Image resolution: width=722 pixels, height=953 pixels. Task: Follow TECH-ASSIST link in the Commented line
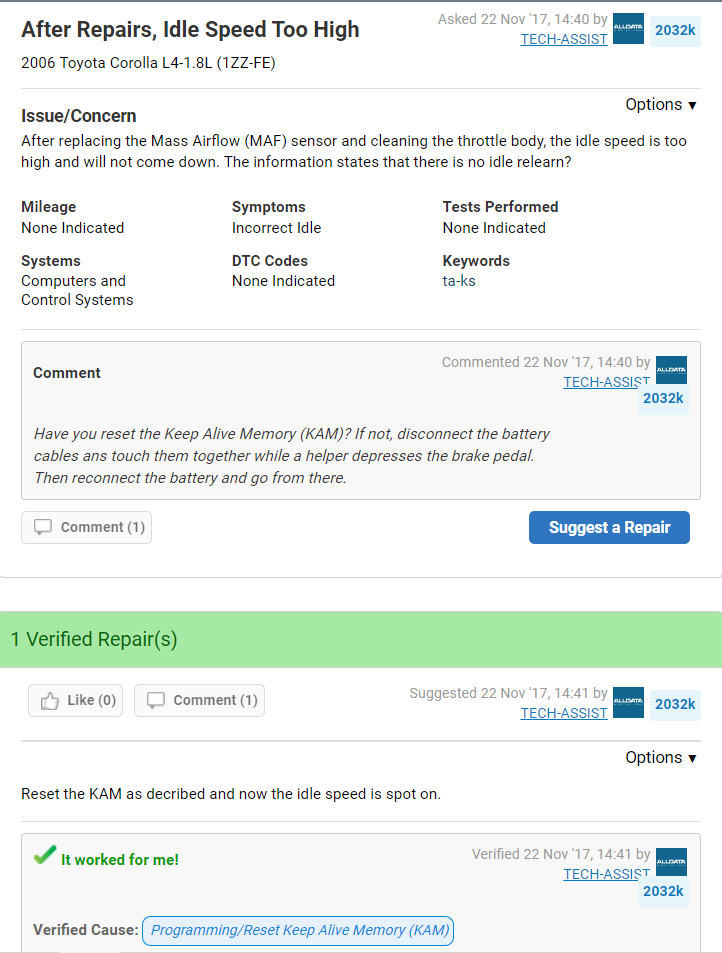[x=606, y=382]
